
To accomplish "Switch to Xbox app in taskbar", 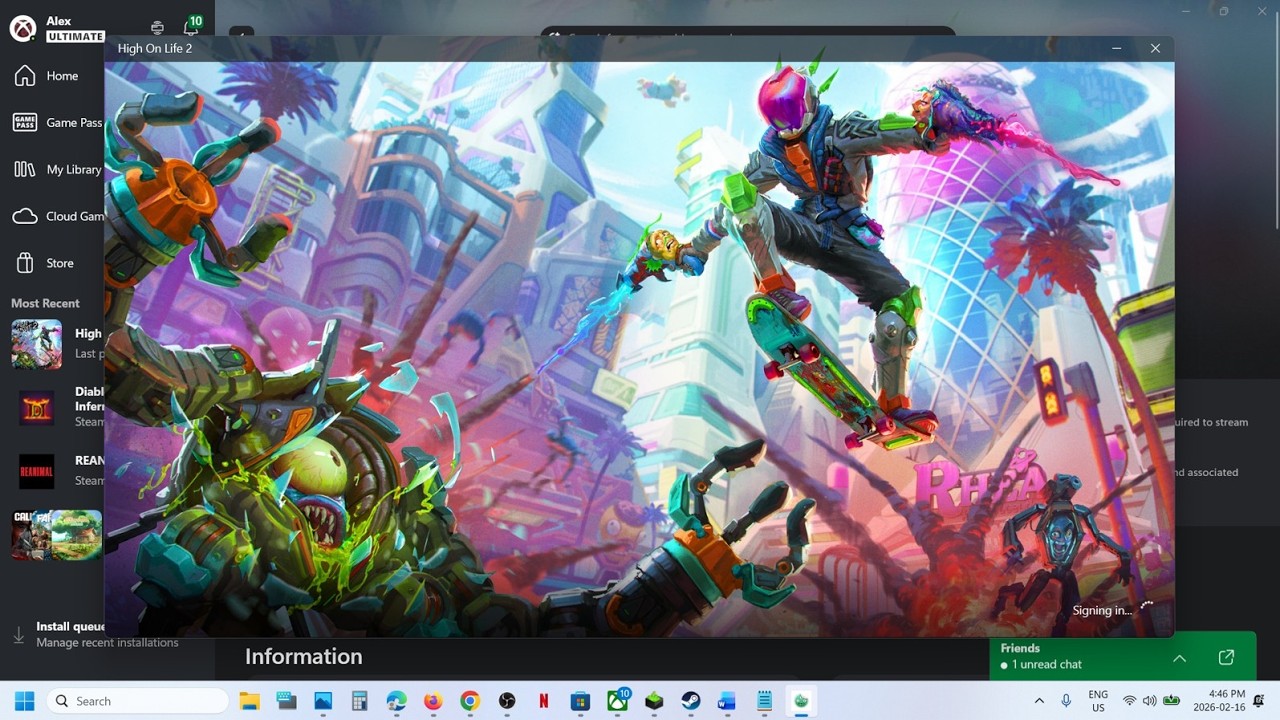I will pos(618,701).
